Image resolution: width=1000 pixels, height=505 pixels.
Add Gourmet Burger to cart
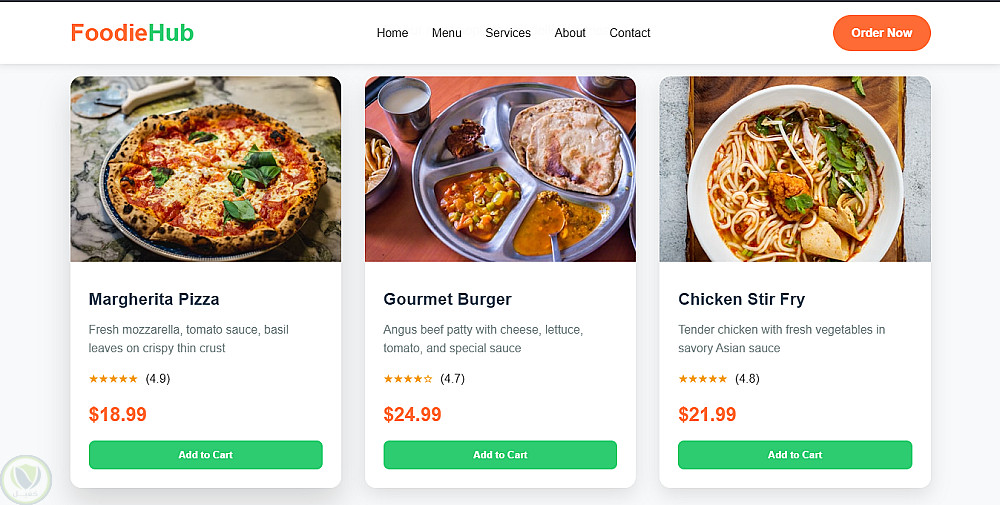[x=500, y=455]
